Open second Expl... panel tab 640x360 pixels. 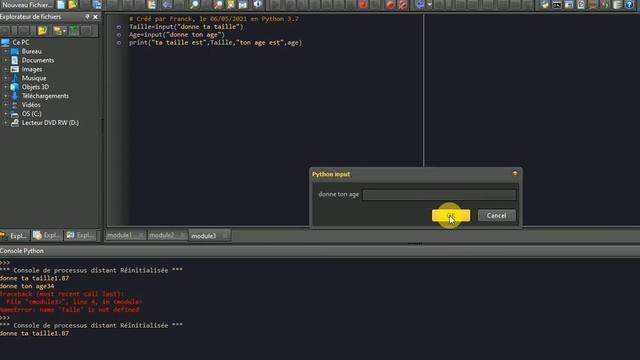(47, 236)
